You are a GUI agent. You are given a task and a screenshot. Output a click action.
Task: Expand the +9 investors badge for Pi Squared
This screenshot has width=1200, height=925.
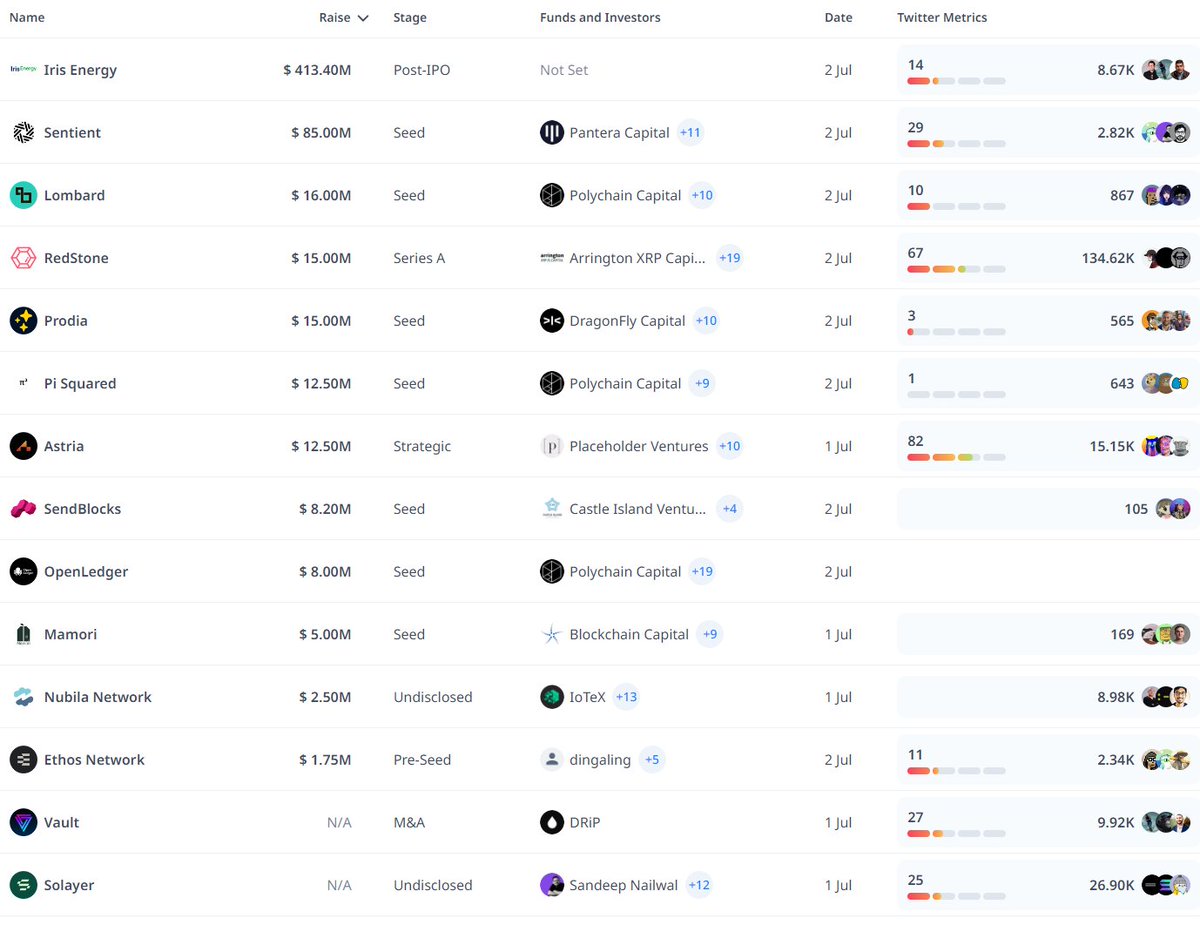pos(702,383)
